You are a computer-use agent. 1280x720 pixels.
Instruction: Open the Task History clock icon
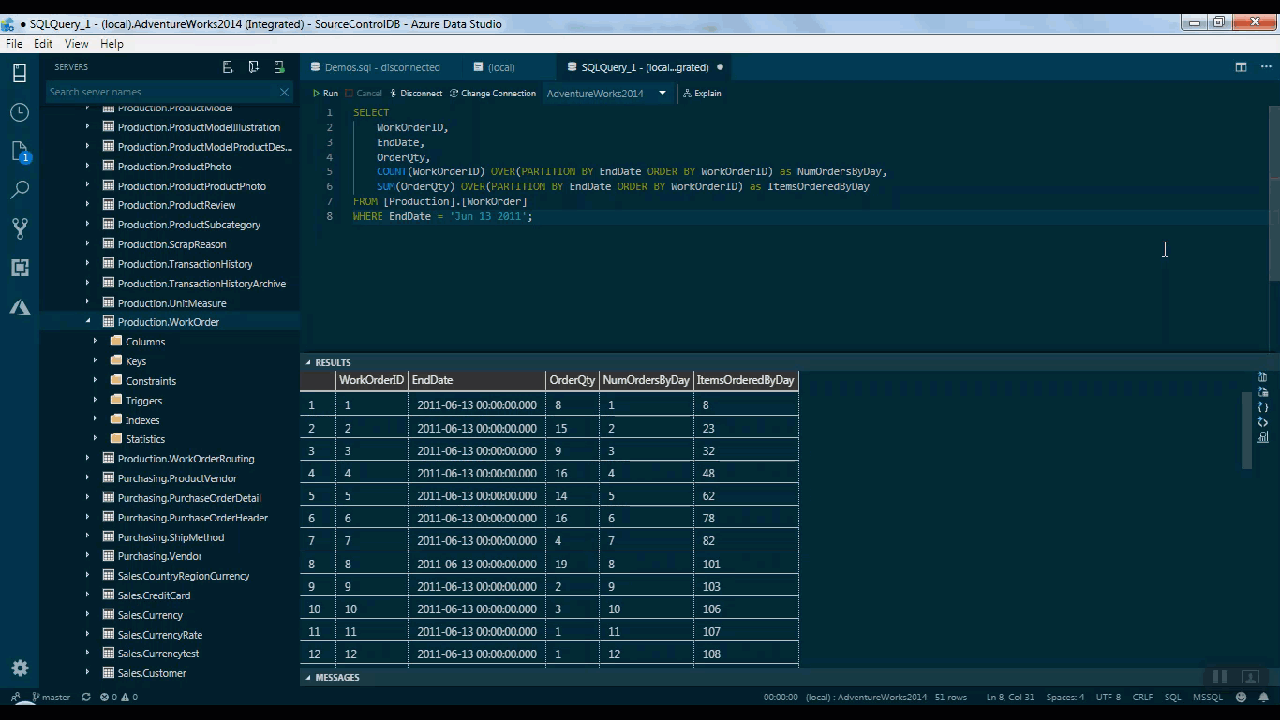pos(19,112)
